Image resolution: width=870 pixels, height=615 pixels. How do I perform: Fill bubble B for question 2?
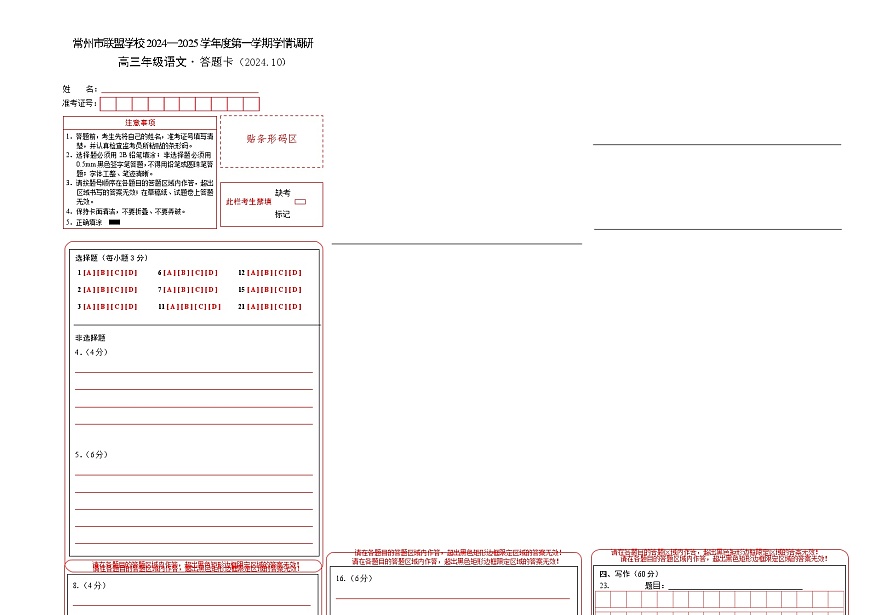(102, 289)
